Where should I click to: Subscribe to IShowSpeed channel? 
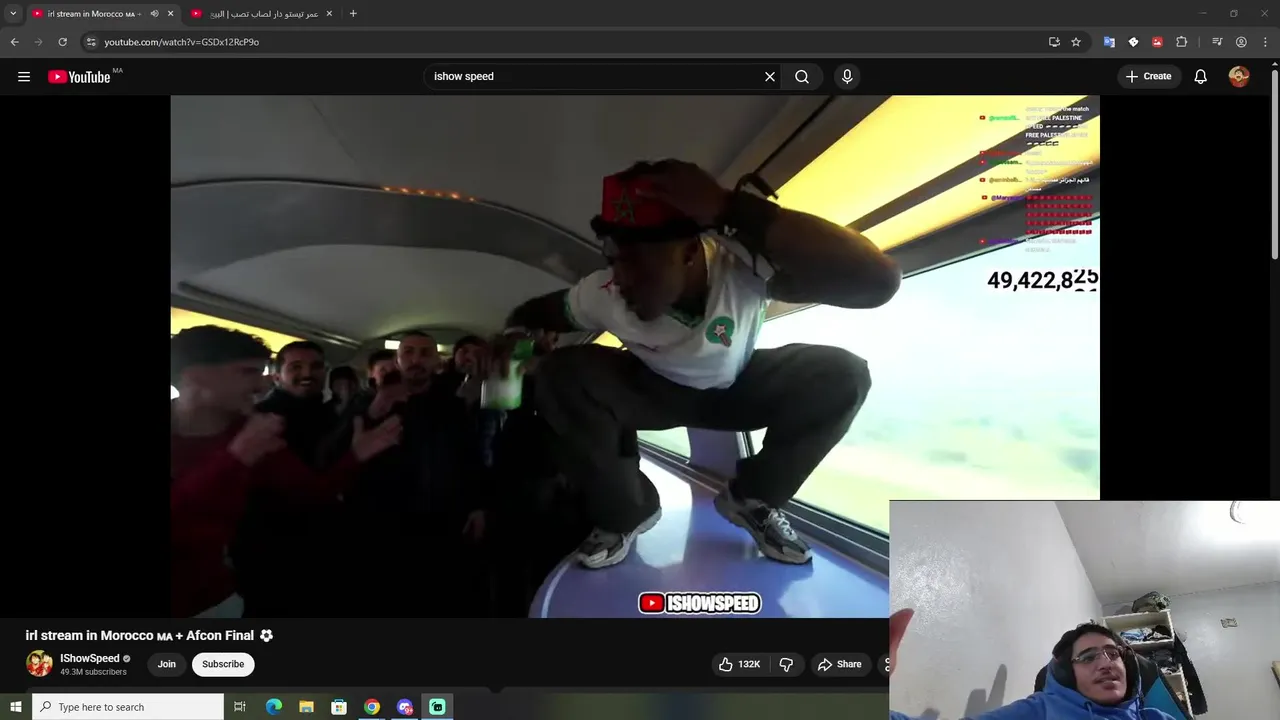(x=223, y=664)
